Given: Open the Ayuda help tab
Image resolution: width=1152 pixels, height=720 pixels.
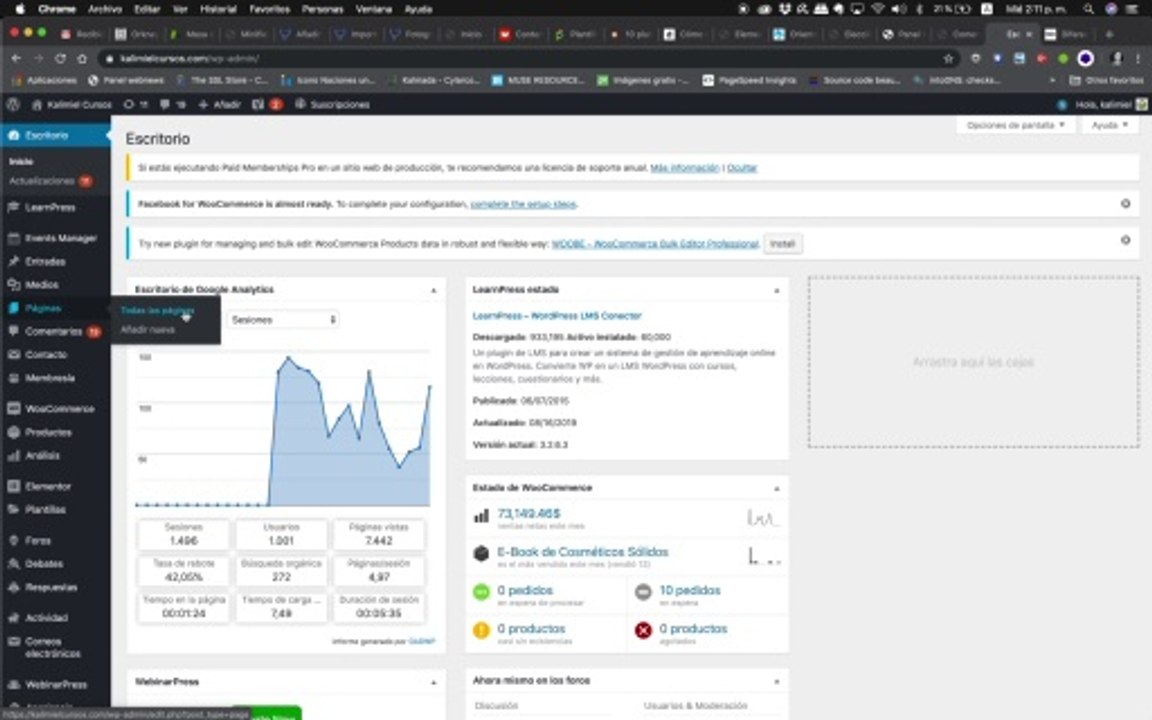Looking at the screenshot, I should click(x=1109, y=125).
